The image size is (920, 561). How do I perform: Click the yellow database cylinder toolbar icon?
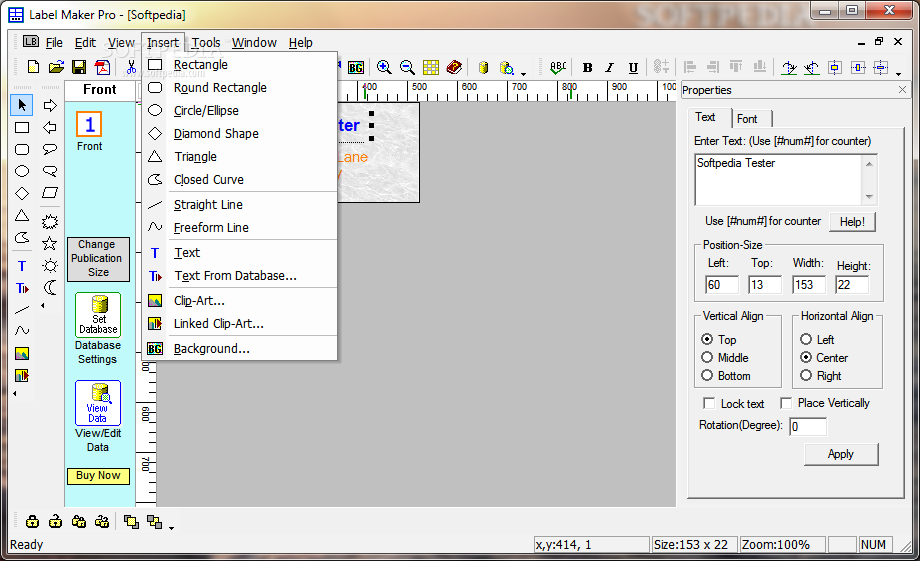[x=483, y=67]
